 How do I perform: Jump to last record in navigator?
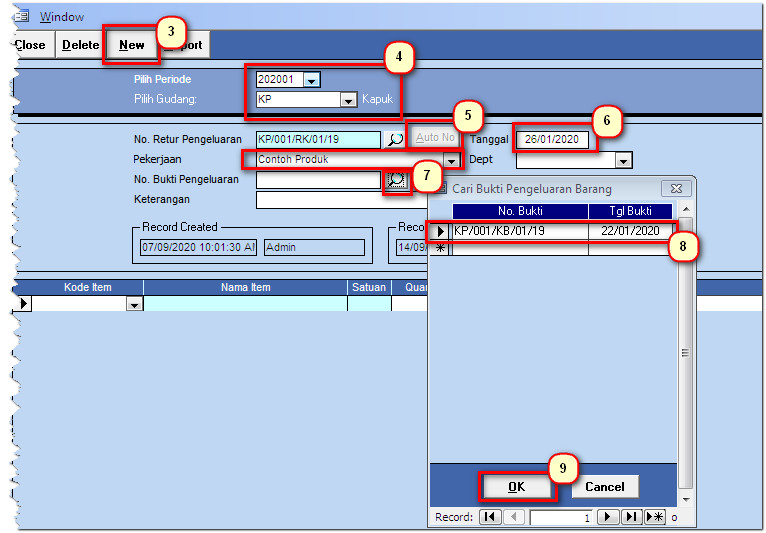(x=631, y=517)
